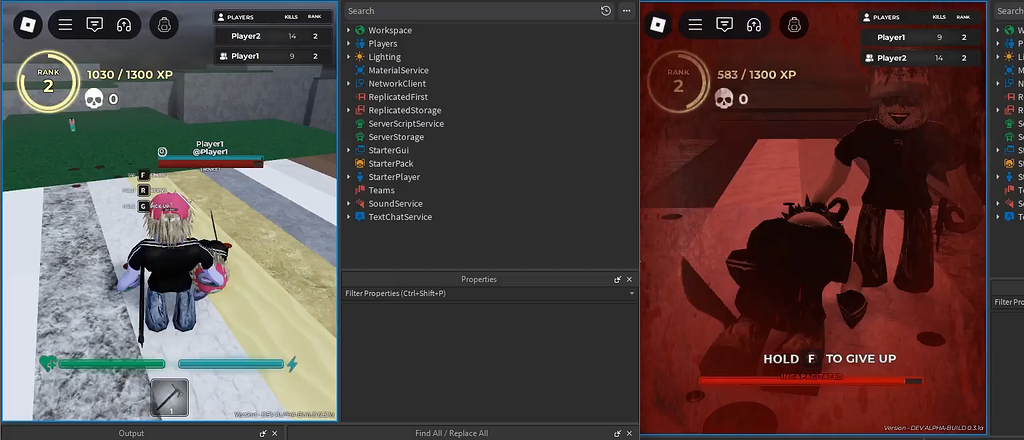
Task: Click Rank 2 circle in red game
Action: 678,82
